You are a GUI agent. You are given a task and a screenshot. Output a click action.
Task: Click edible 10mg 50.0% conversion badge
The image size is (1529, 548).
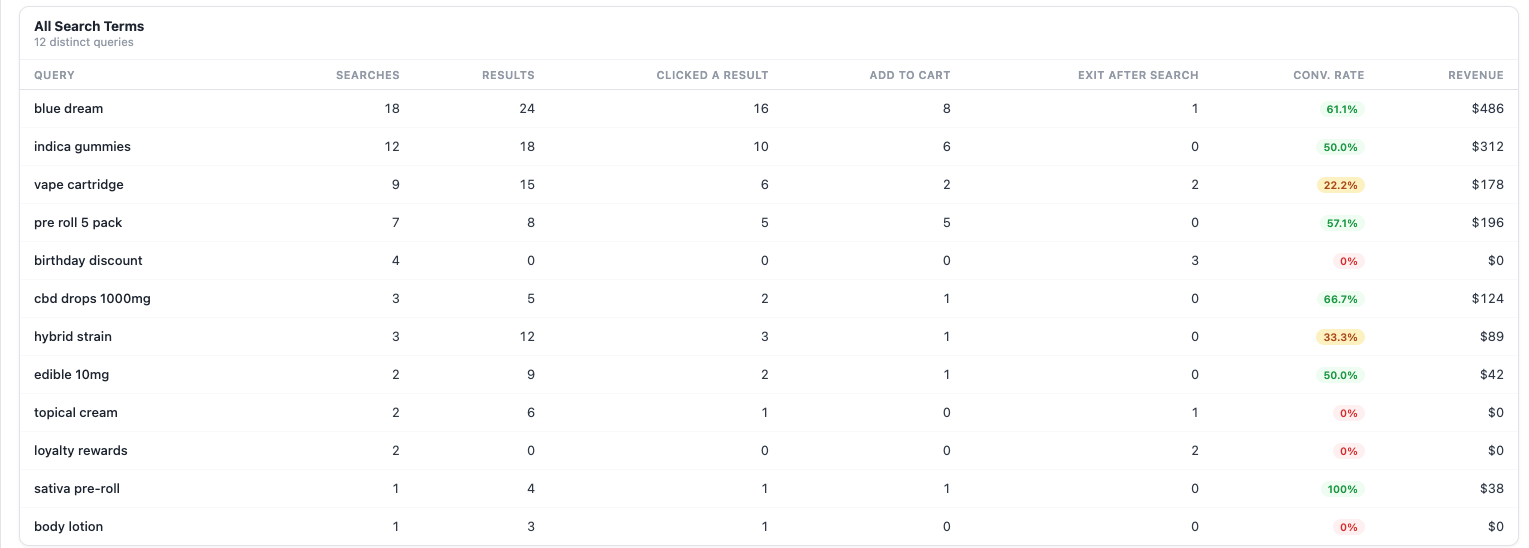pos(1341,375)
